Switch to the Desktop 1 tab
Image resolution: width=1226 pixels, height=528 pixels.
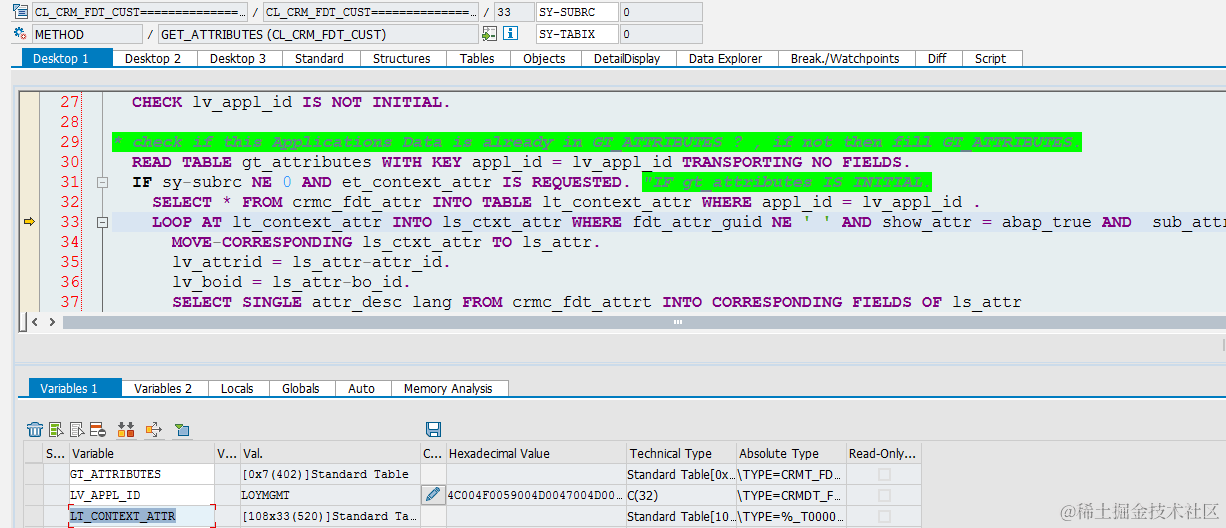pyautogui.click(x=67, y=58)
